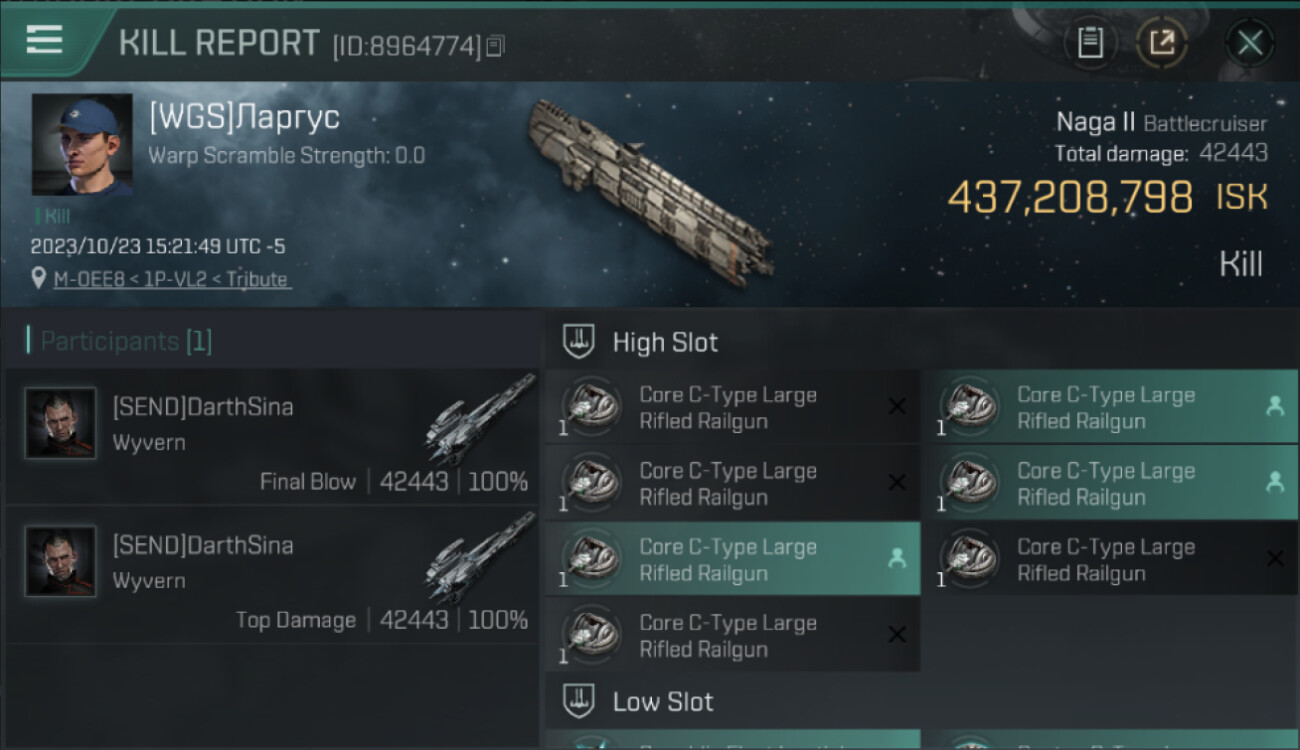The image size is (1300, 750).
Task: Copy the kill report ID
Action: point(496,45)
